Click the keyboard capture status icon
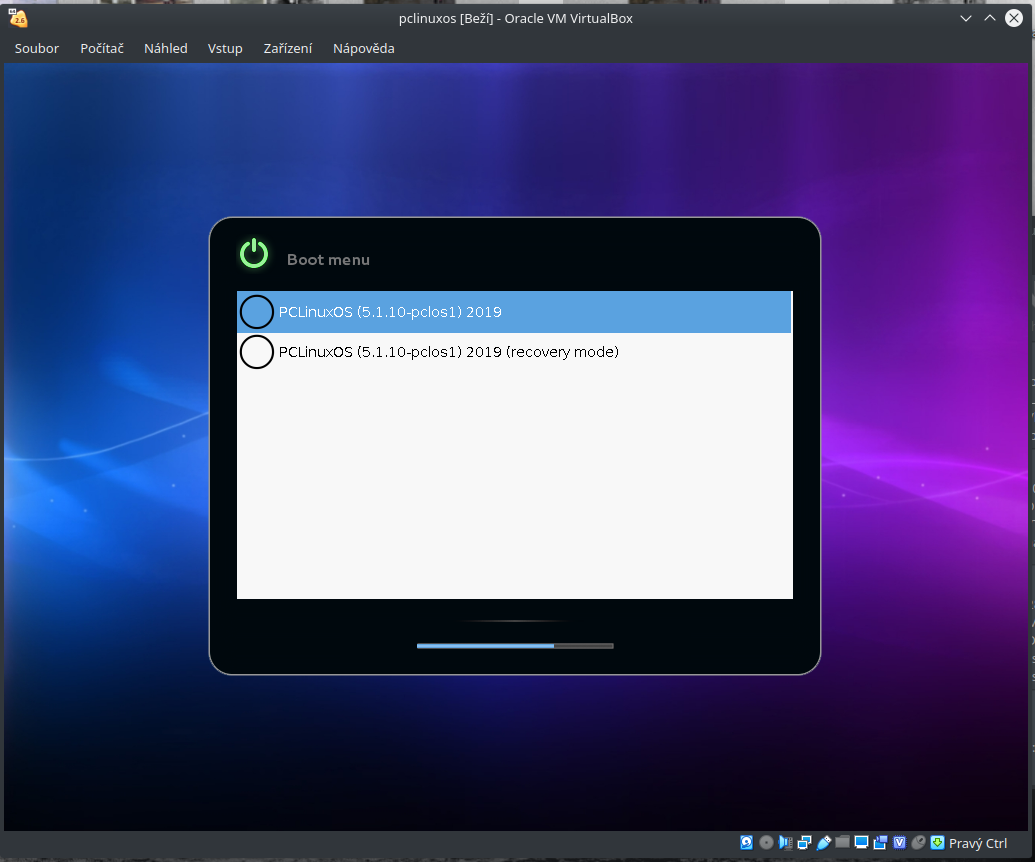Image resolution: width=1035 pixels, height=862 pixels. (938, 843)
